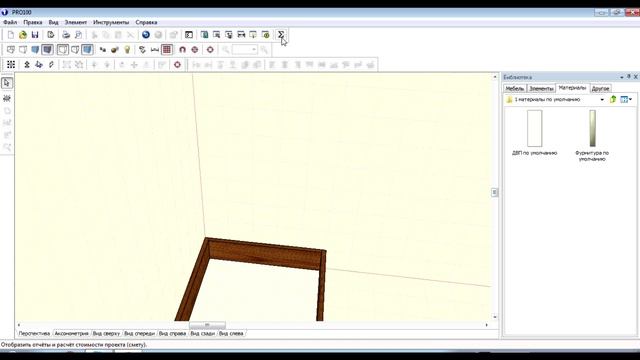Screen dimensions: 640x360
Task: Switch to the Вид справа tab
Action: (x=172, y=333)
